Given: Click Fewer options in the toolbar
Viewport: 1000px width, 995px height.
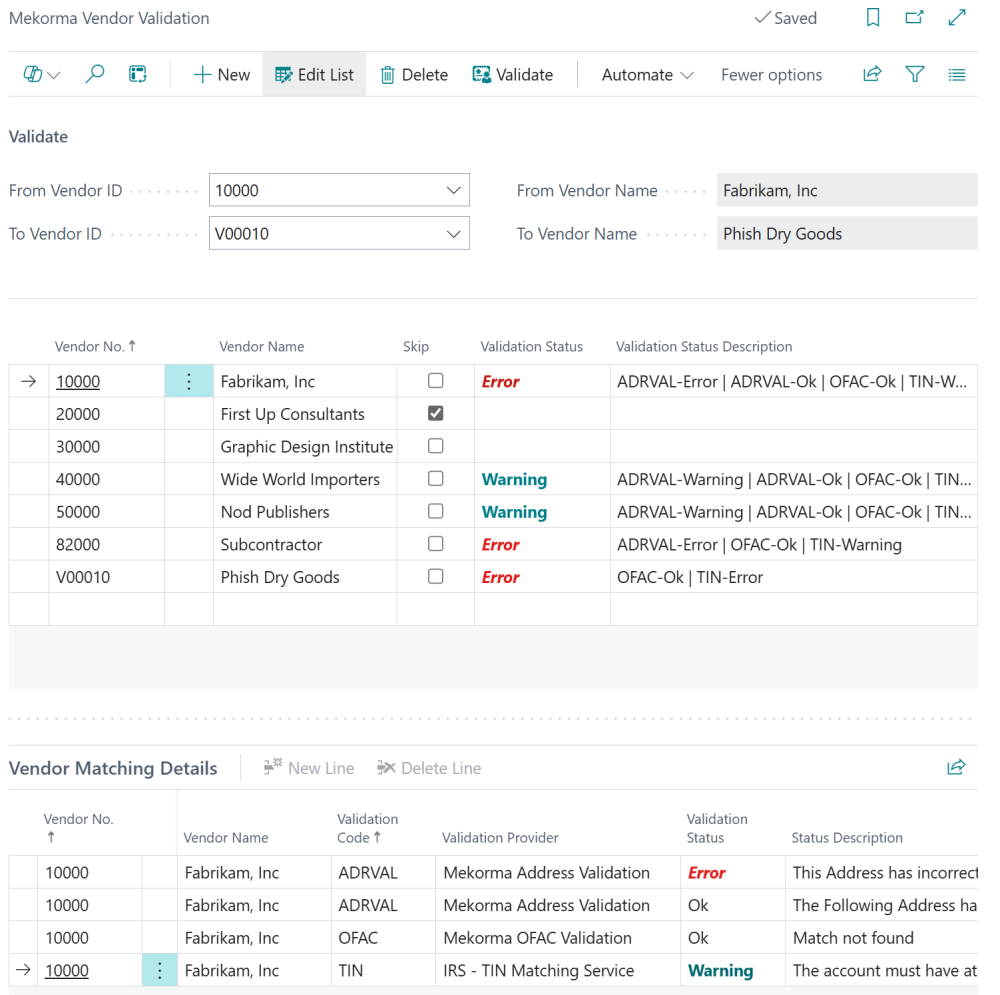Looking at the screenshot, I should click(x=771, y=74).
